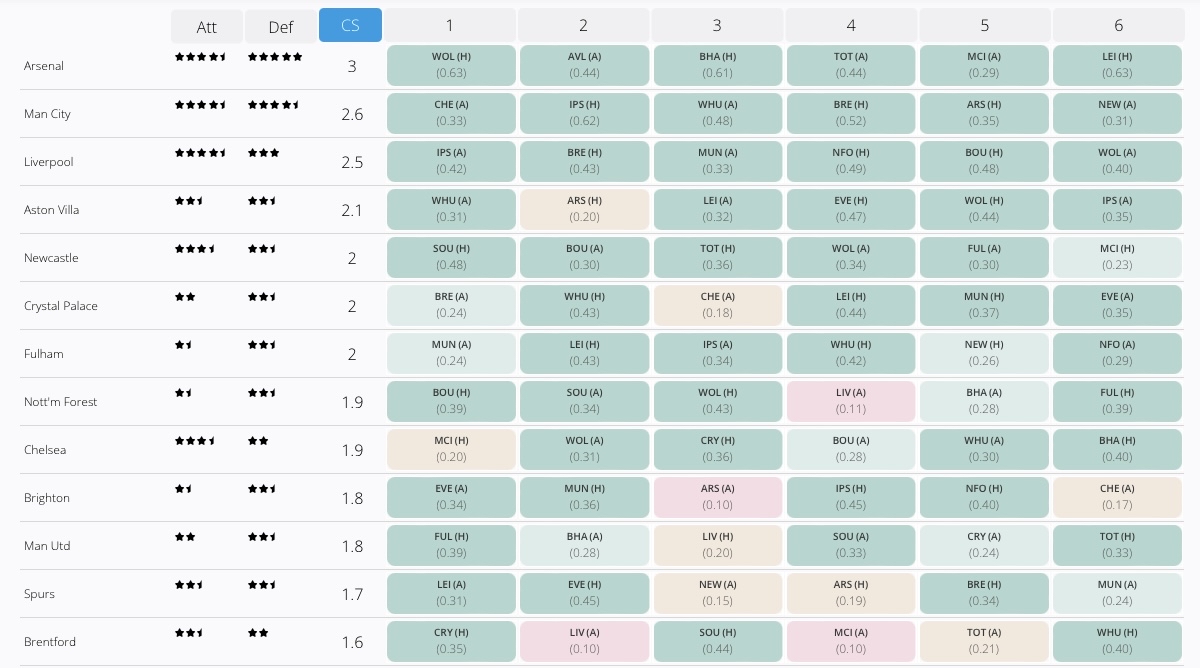Viewport: 1200px width, 668px height.
Task: Click Arsenal's attack star rating
Action: pyautogui.click(x=201, y=57)
